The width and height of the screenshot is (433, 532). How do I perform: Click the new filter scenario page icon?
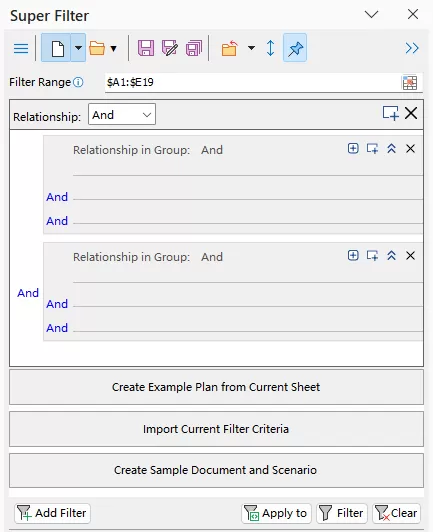click(57, 48)
